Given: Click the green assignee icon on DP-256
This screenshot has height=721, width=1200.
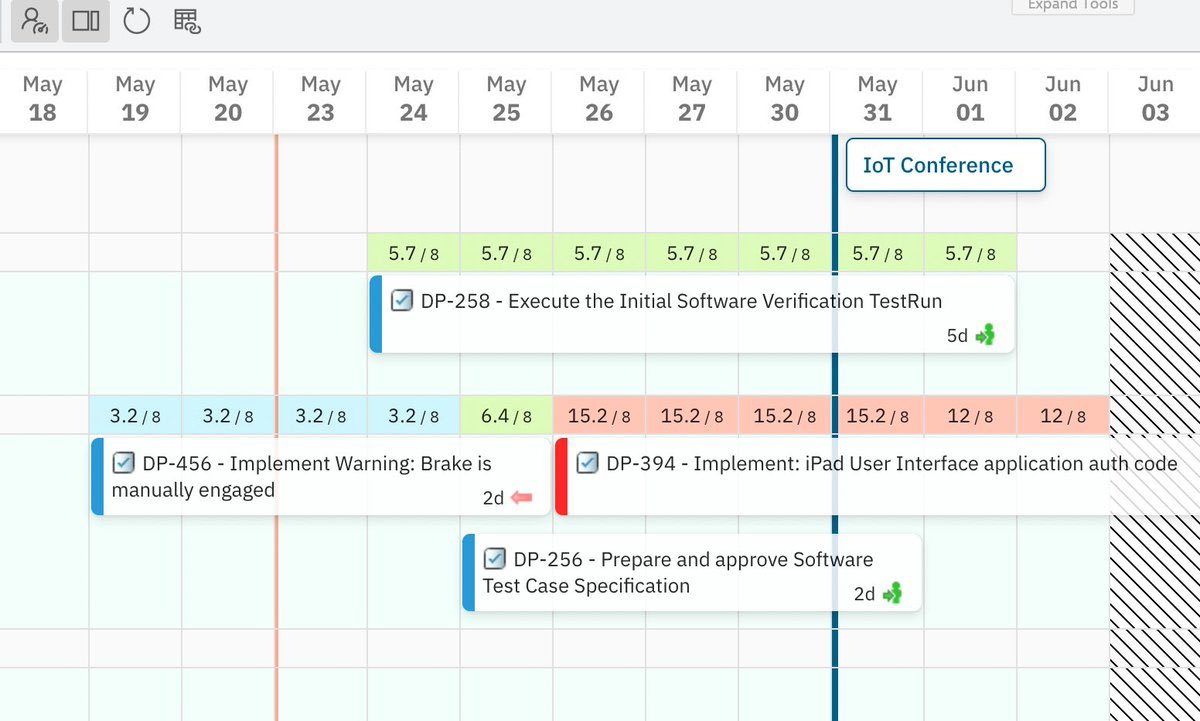Looking at the screenshot, I should point(892,593).
